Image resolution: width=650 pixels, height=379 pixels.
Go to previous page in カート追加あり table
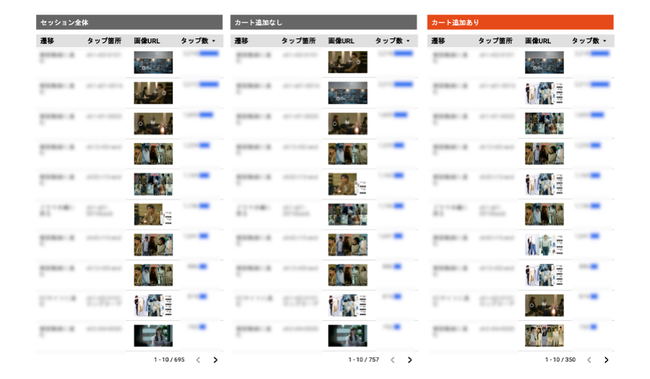[x=589, y=360]
